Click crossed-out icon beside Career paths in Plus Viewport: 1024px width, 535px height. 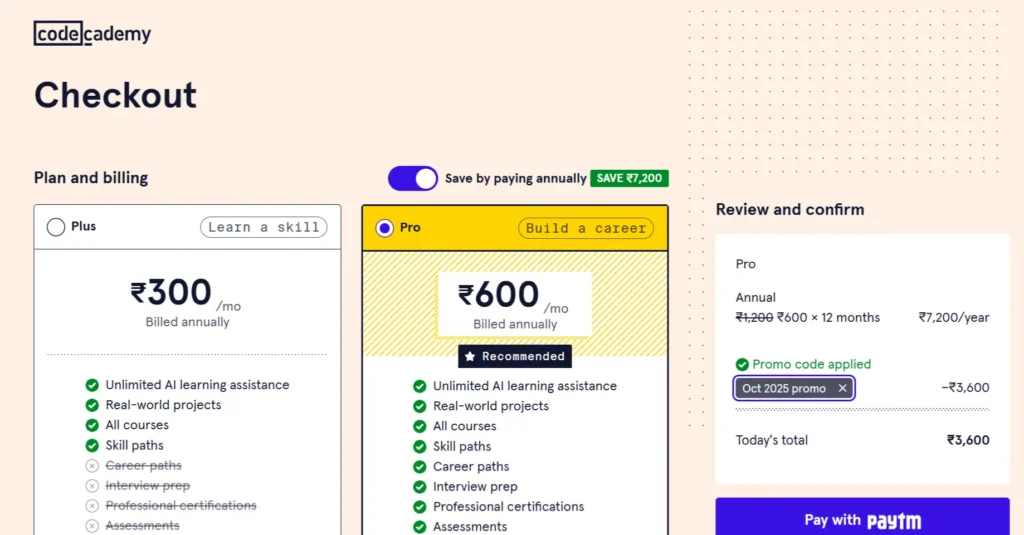[x=92, y=466]
